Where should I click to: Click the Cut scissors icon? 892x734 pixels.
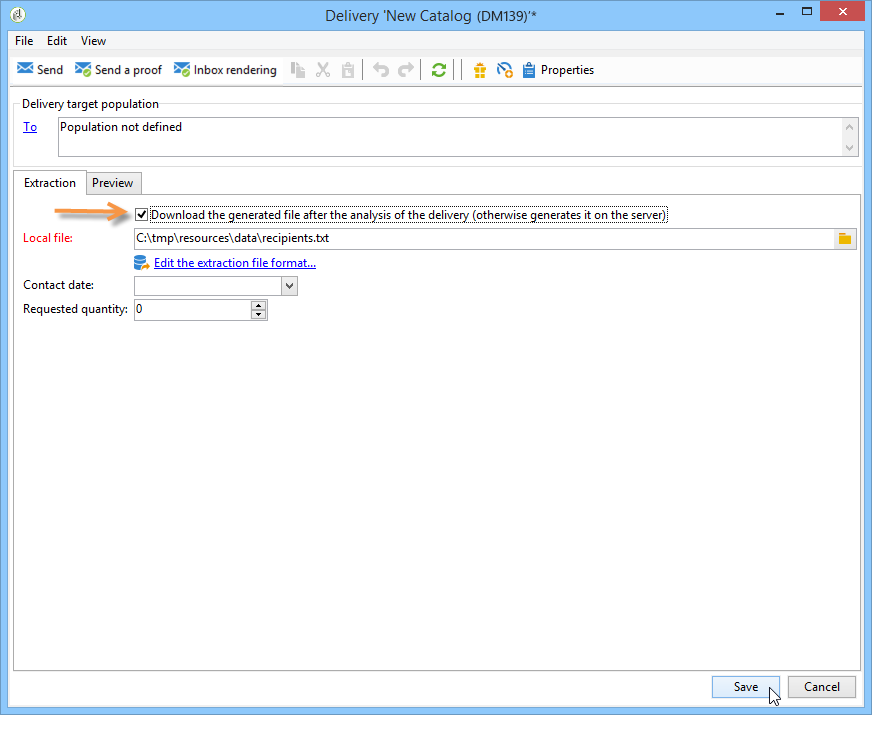tap(323, 70)
